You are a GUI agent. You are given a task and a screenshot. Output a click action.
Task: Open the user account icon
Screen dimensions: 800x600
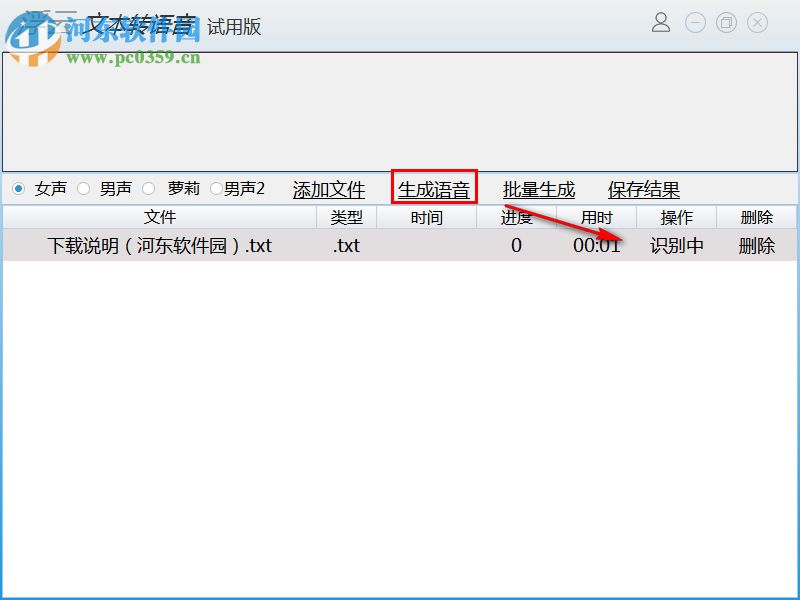[x=660, y=22]
